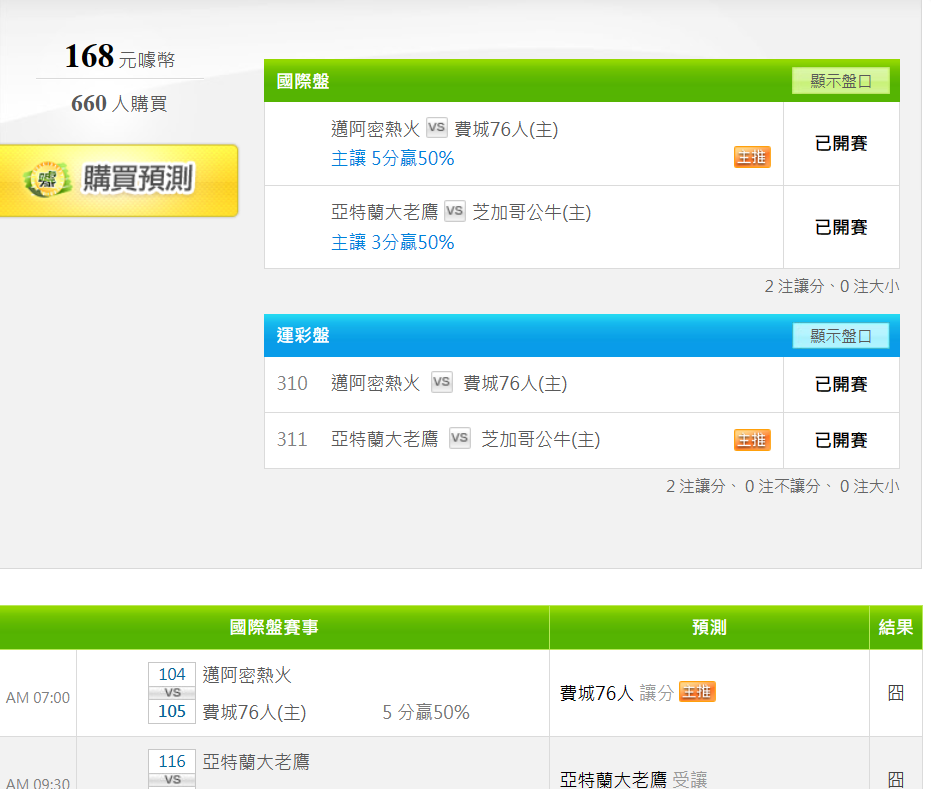Click the score box showing 105
This screenshot has width=931, height=789.
pos(172,711)
